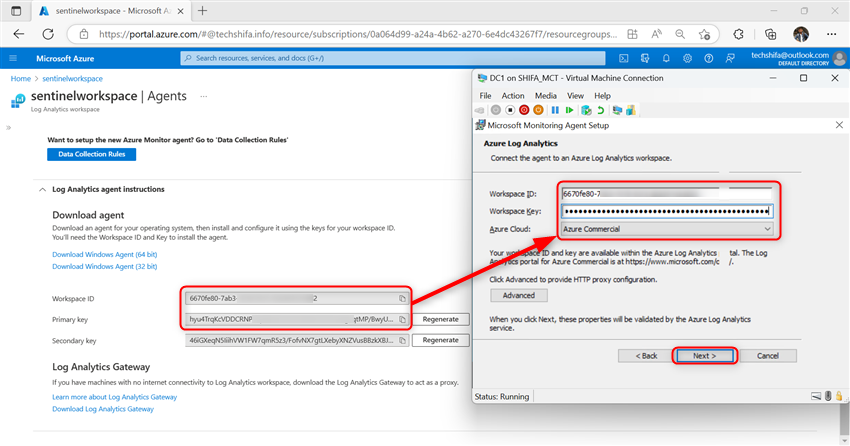Collapse Log Analytics agent instructions section

(42, 190)
